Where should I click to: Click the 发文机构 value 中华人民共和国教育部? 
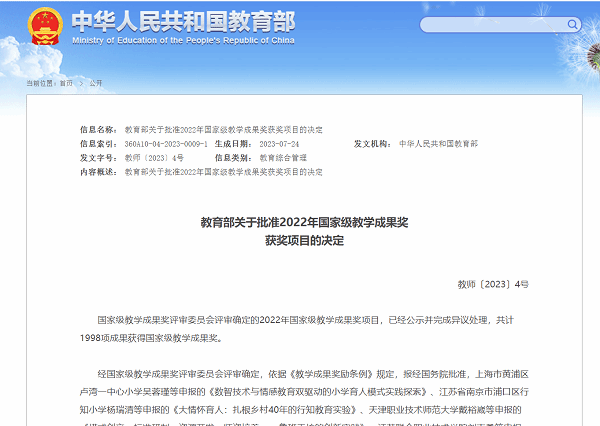point(438,144)
